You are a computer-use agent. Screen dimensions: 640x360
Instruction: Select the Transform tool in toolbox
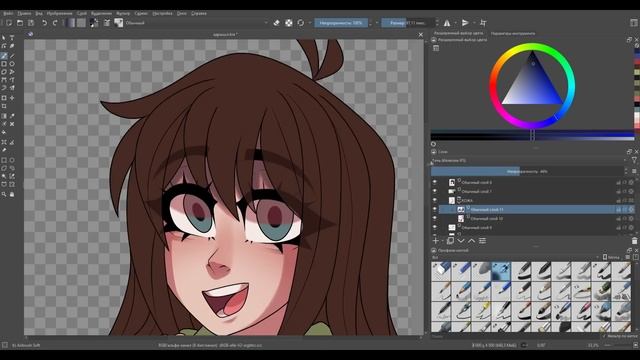4,98
